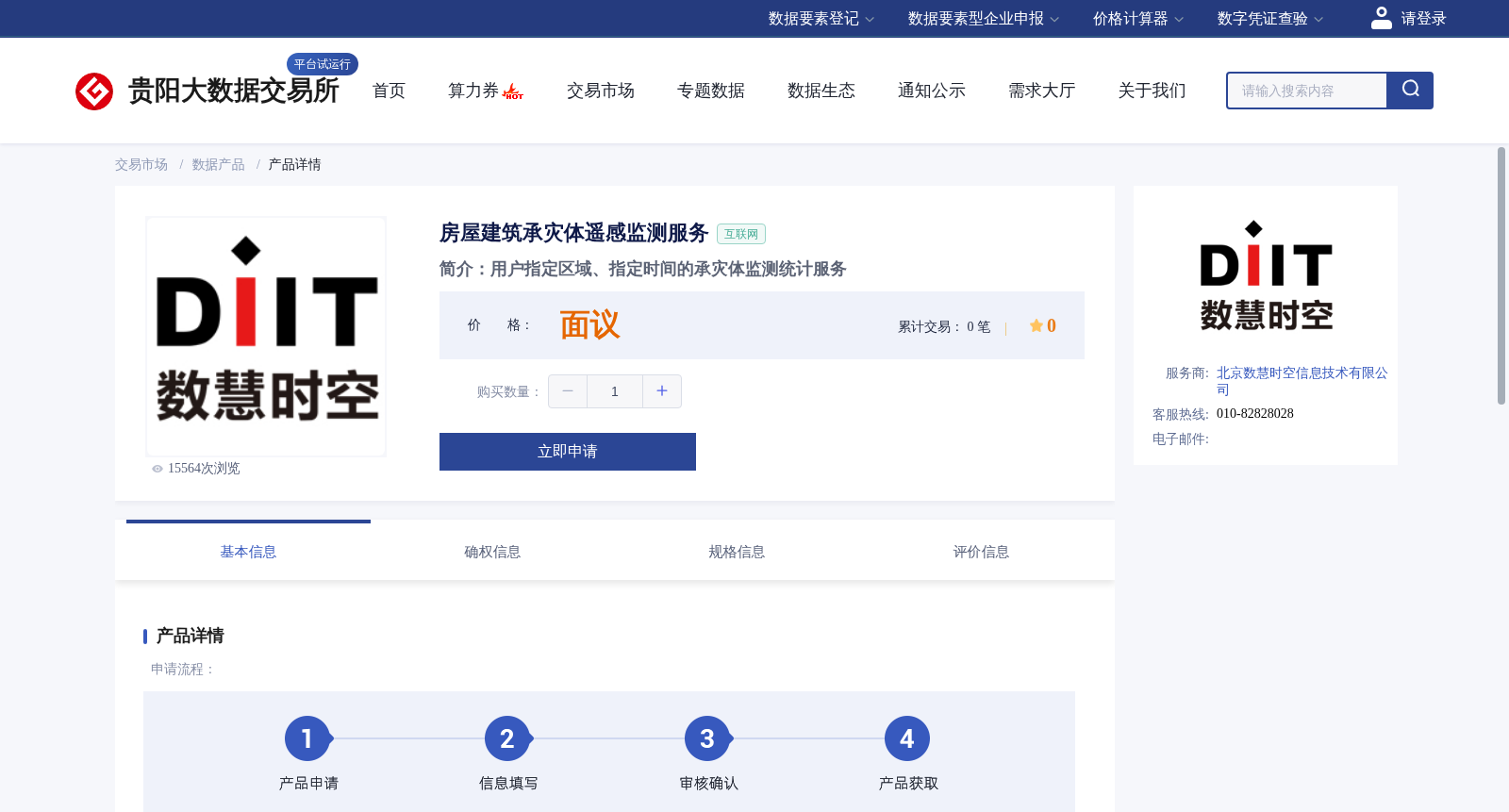Expand the 数据要素型企业申报 dropdown

point(984,19)
